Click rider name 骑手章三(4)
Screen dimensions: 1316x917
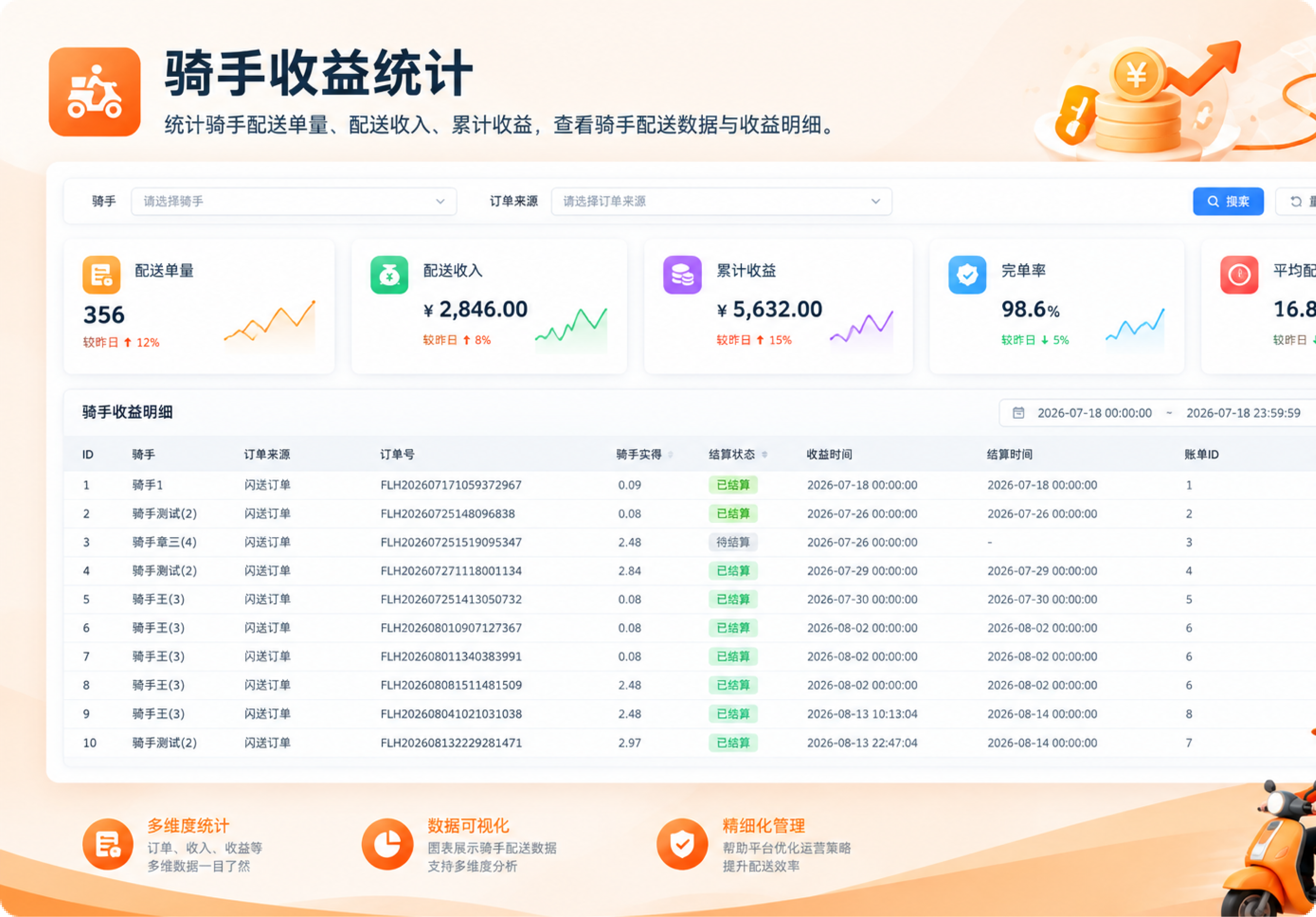click(165, 542)
